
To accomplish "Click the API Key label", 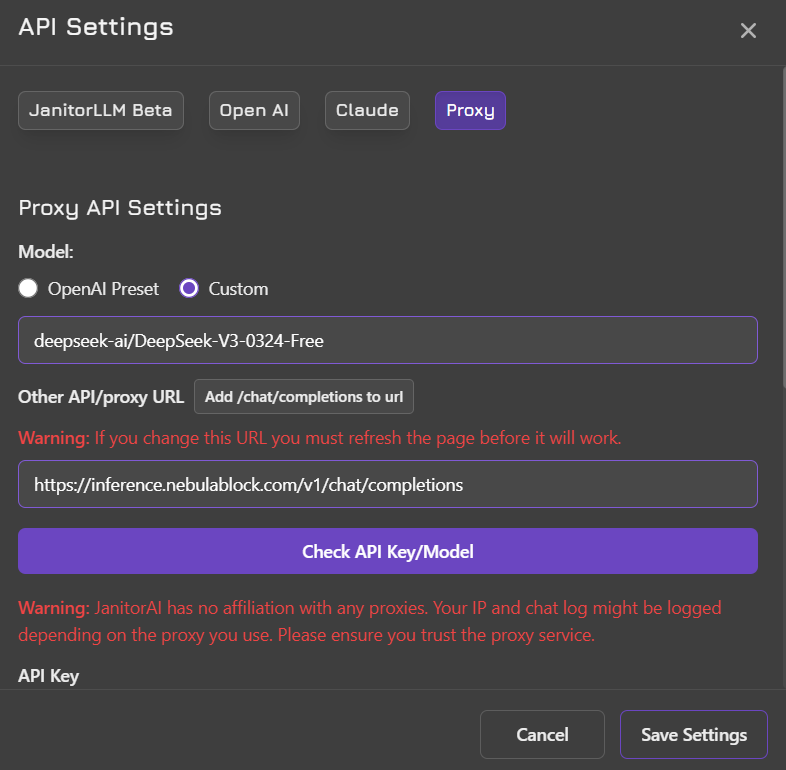I will (x=49, y=676).
